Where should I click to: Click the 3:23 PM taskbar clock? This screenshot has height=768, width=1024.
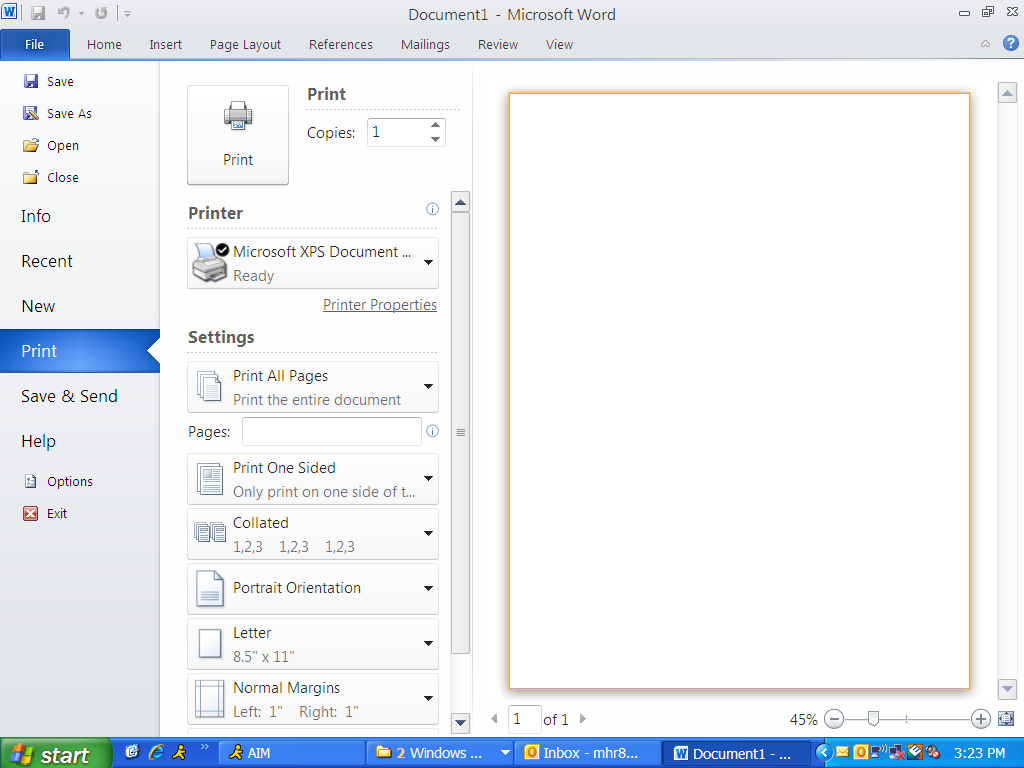pyautogui.click(x=979, y=753)
